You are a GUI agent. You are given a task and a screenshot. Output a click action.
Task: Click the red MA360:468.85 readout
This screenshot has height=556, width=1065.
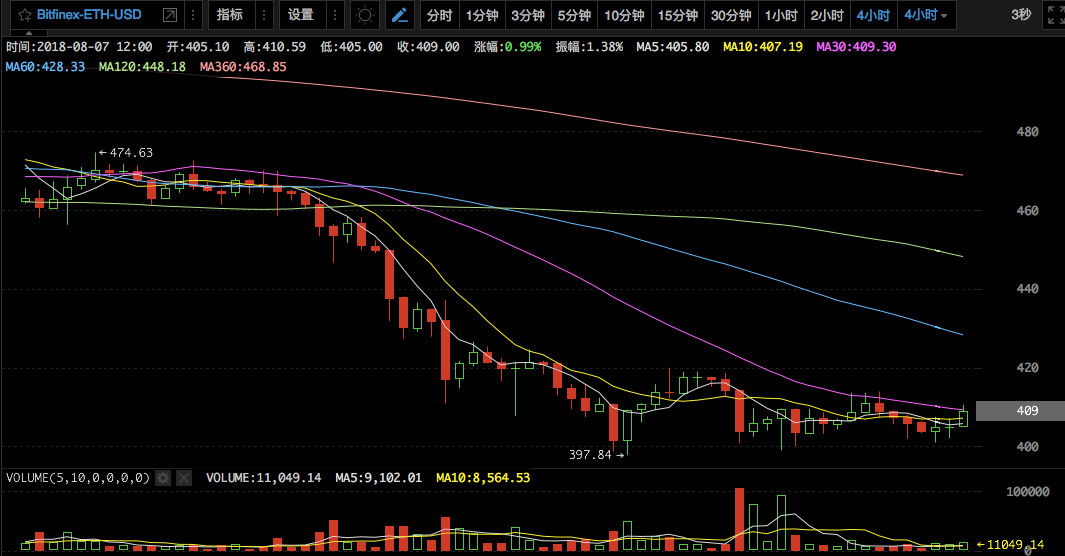(x=243, y=67)
